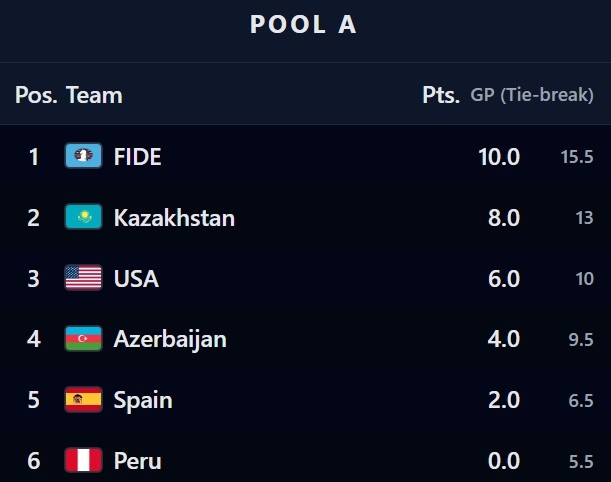Click Peru's 0.0 points value
Image resolution: width=611 pixels, height=482 pixels.
coord(504,461)
